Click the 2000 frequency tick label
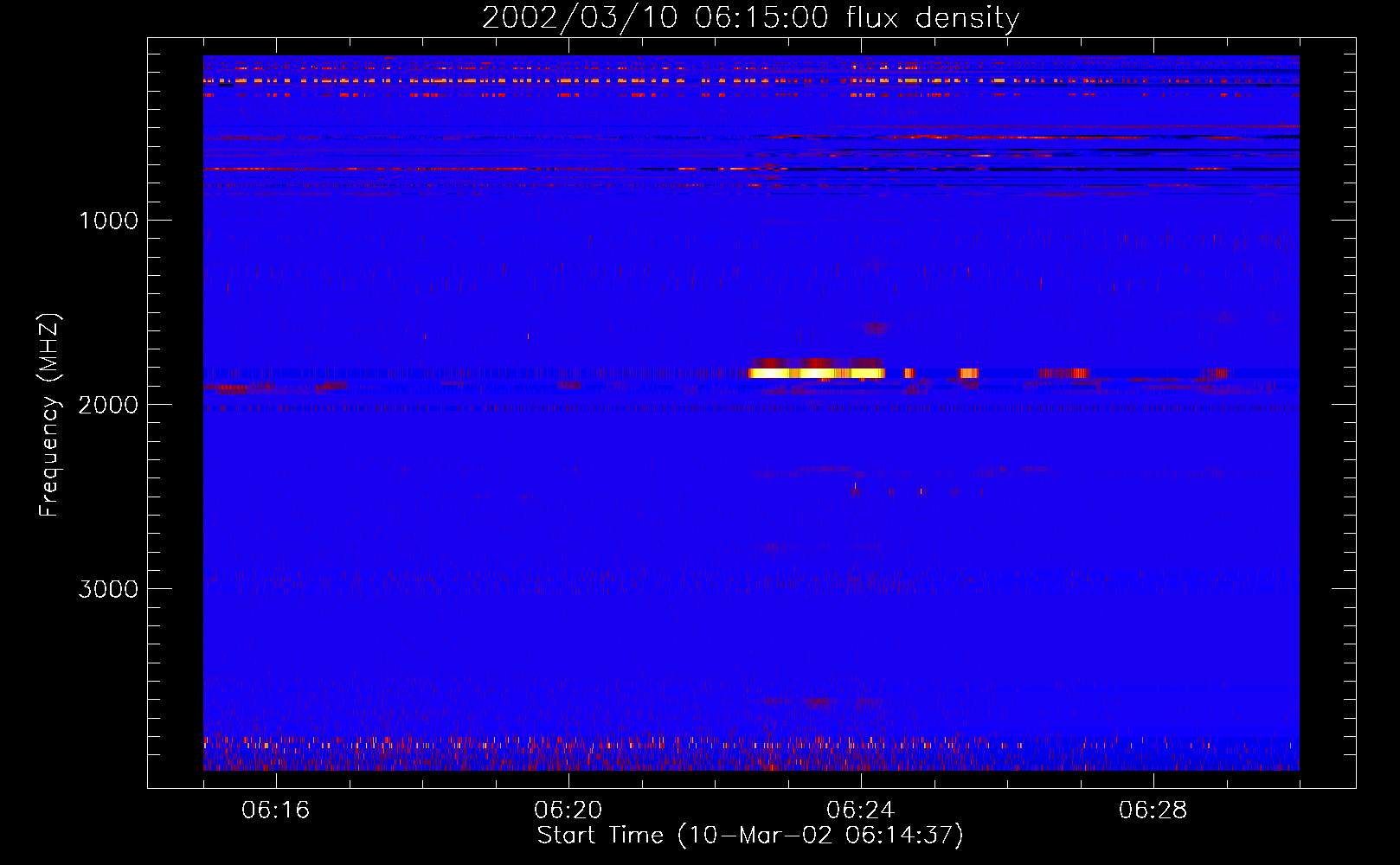The height and width of the screenshot is (865, 1400). point(108,405)
